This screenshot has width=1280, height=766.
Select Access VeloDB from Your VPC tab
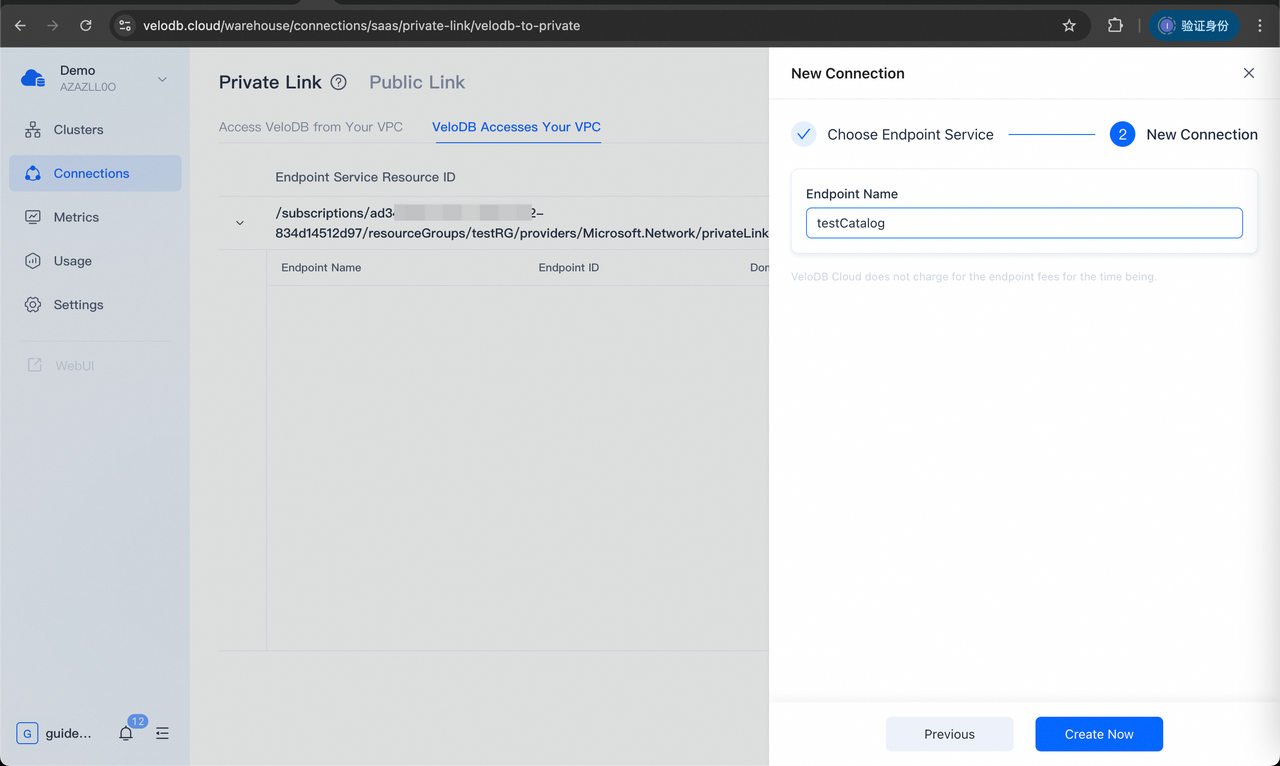[x=311, y=127]
